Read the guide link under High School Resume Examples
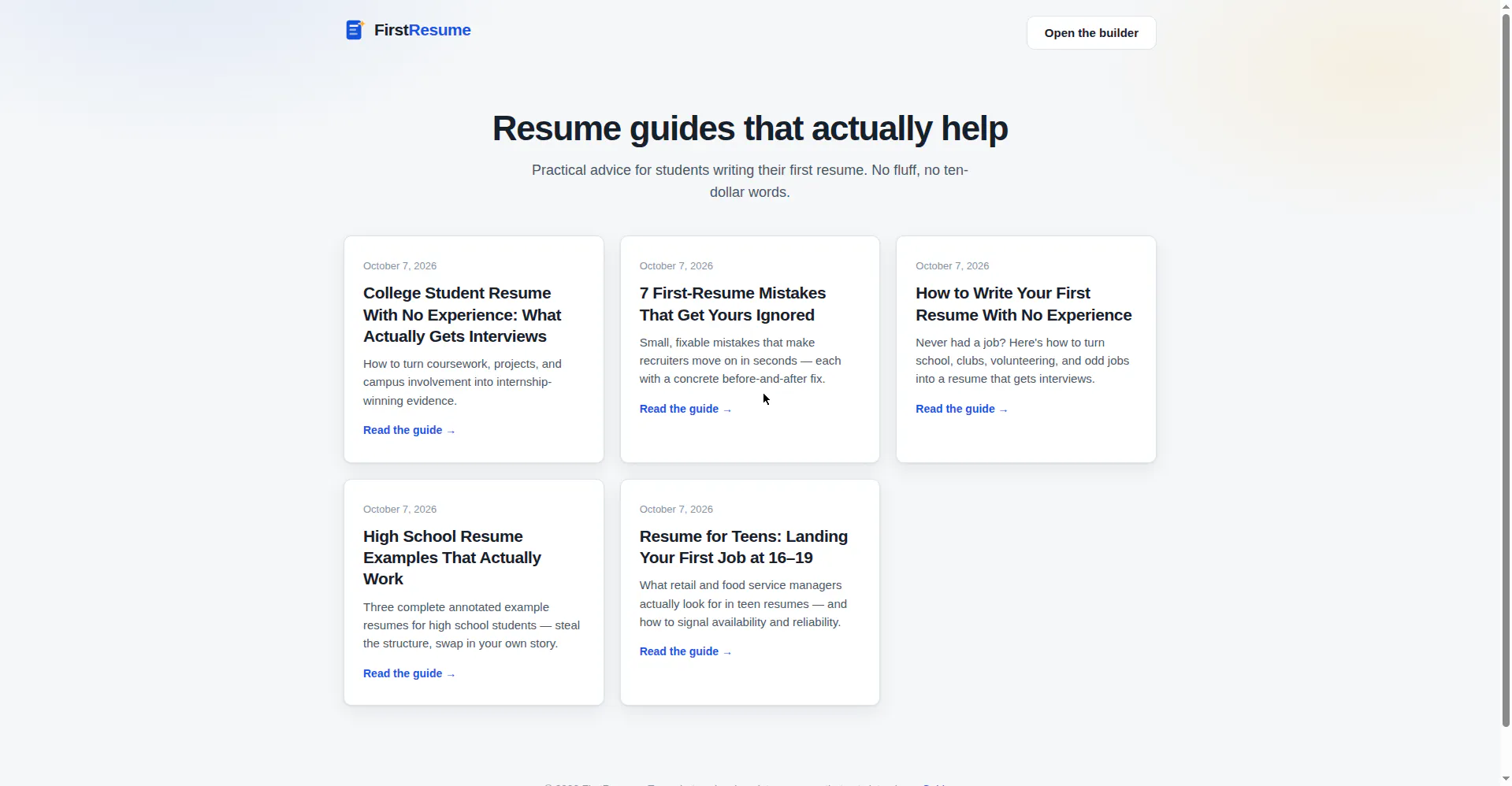The width and height of the screenshot is (1512, 786). 409,673
